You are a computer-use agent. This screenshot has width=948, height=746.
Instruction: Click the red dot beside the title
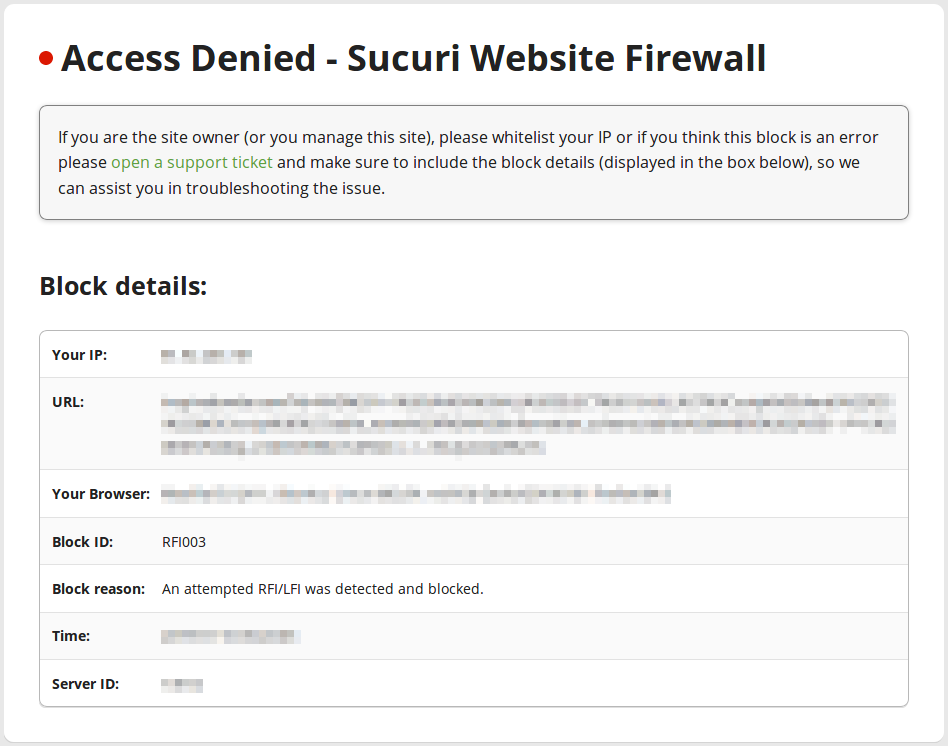point(46,58)
